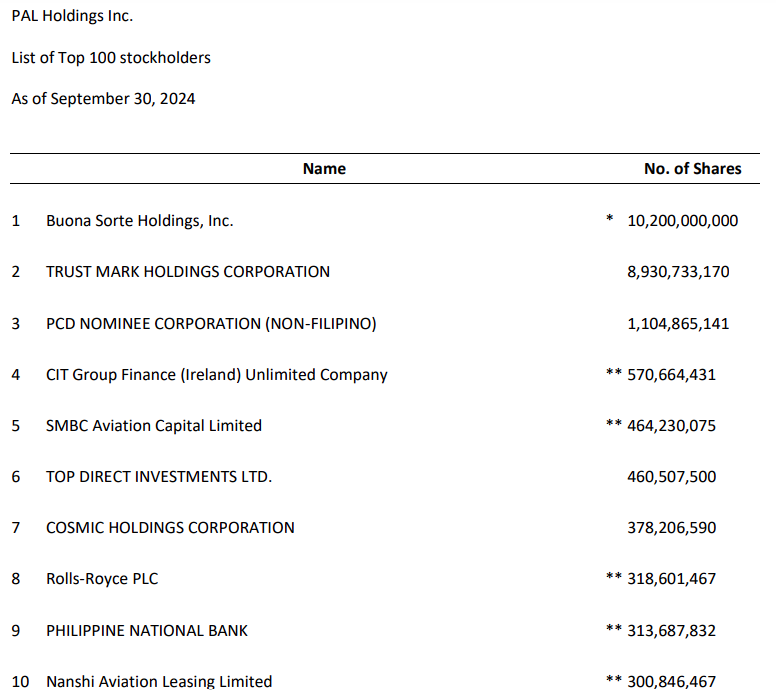The width and height of the screenshot is (776, 700).
Task: Click the 10,200,000,000 share count
Action: tap(682, 220)
